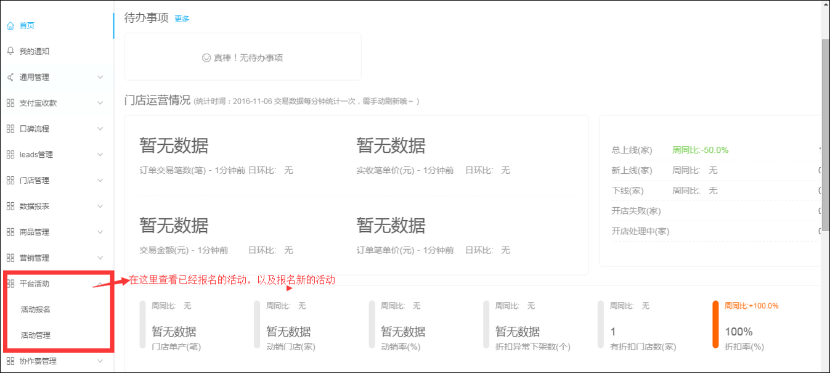Select the leads管理 grid icon
Screen dimensions: 830x373
click(x=11, y=154)
